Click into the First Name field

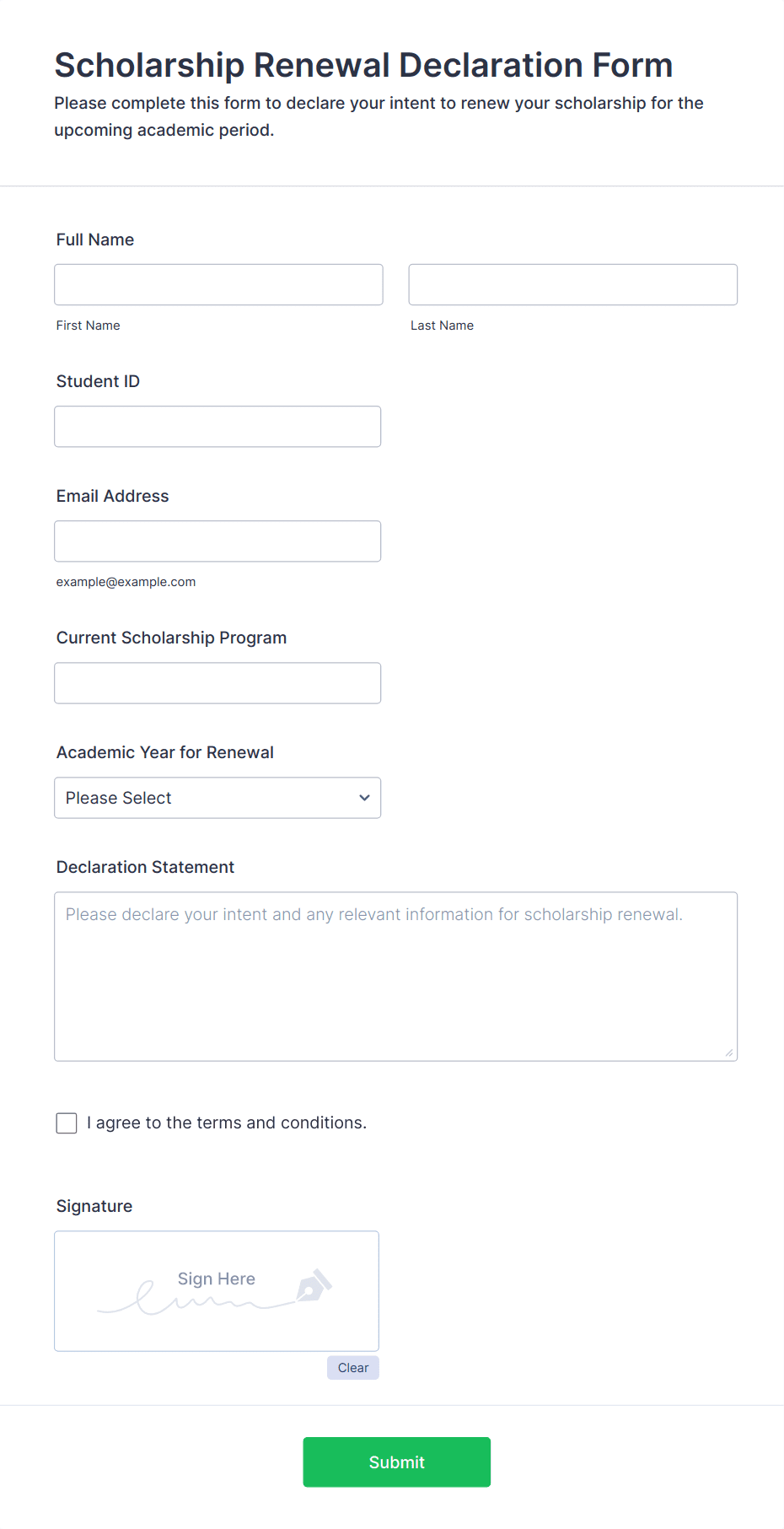click(x=218, y=285)
